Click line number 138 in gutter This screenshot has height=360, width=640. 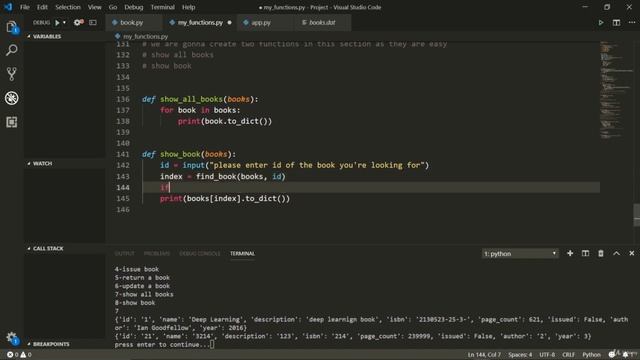pyautogui.click(x=123, y=121)
